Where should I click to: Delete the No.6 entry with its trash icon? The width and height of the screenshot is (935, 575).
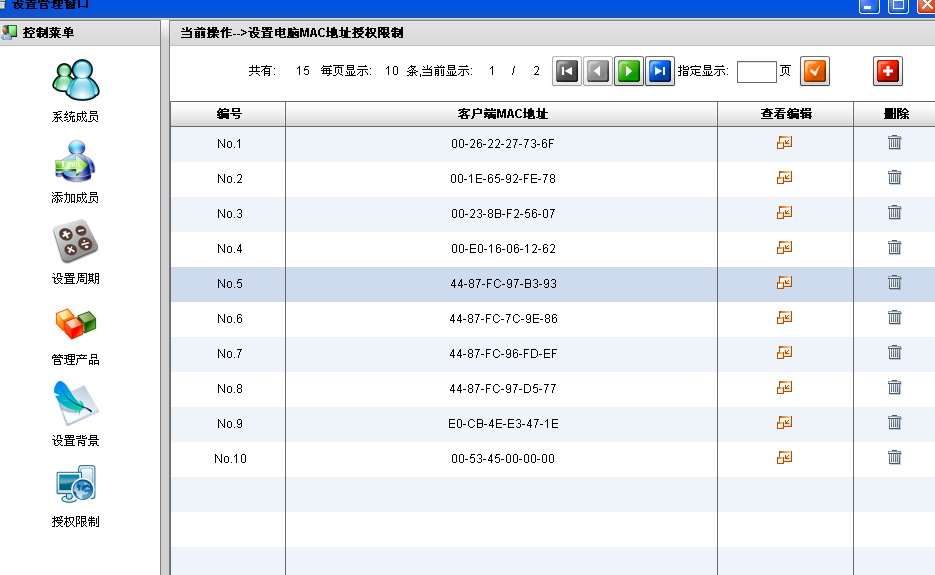point(894,317)
